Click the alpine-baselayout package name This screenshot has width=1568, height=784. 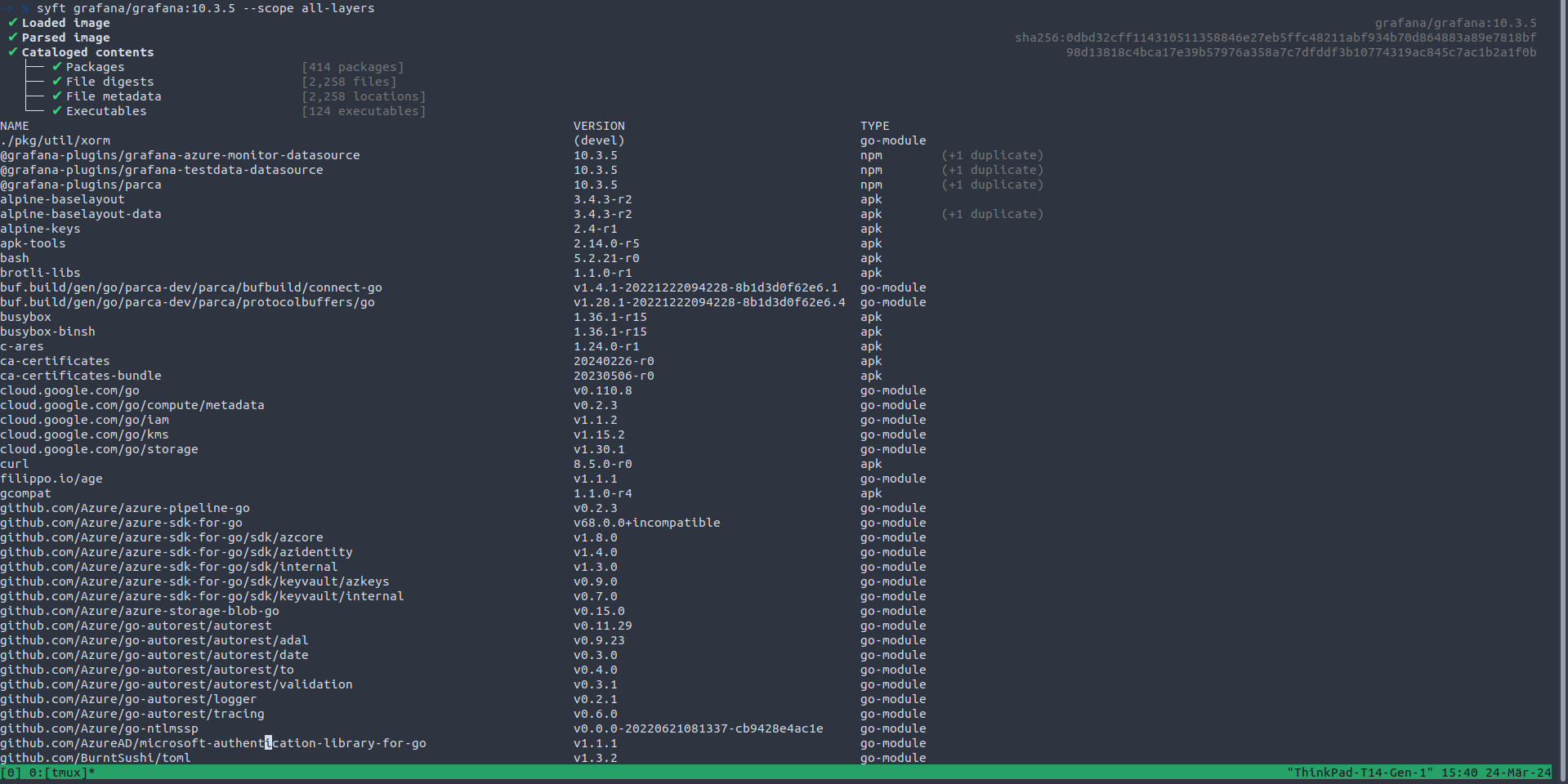62,199
